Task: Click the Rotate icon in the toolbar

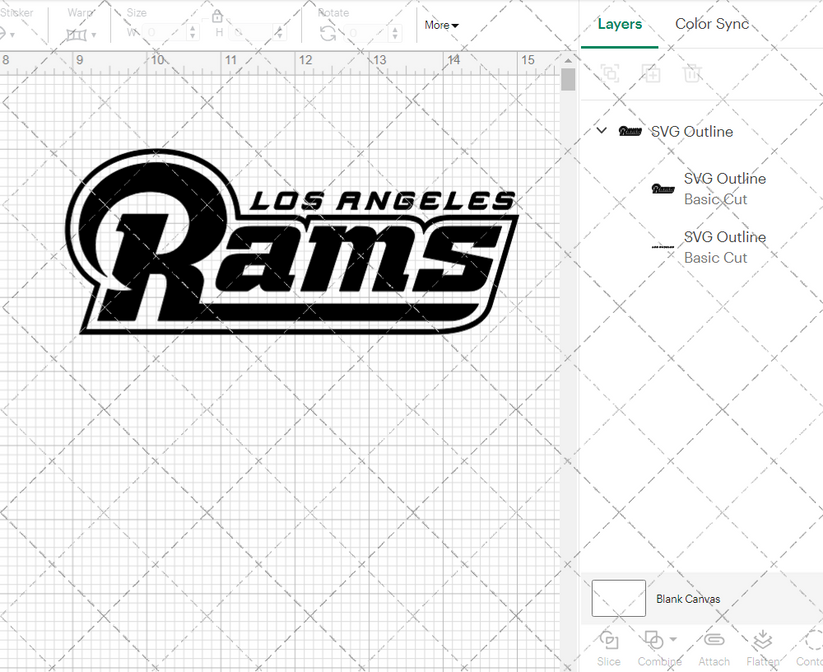Action: tap(329, 31)
